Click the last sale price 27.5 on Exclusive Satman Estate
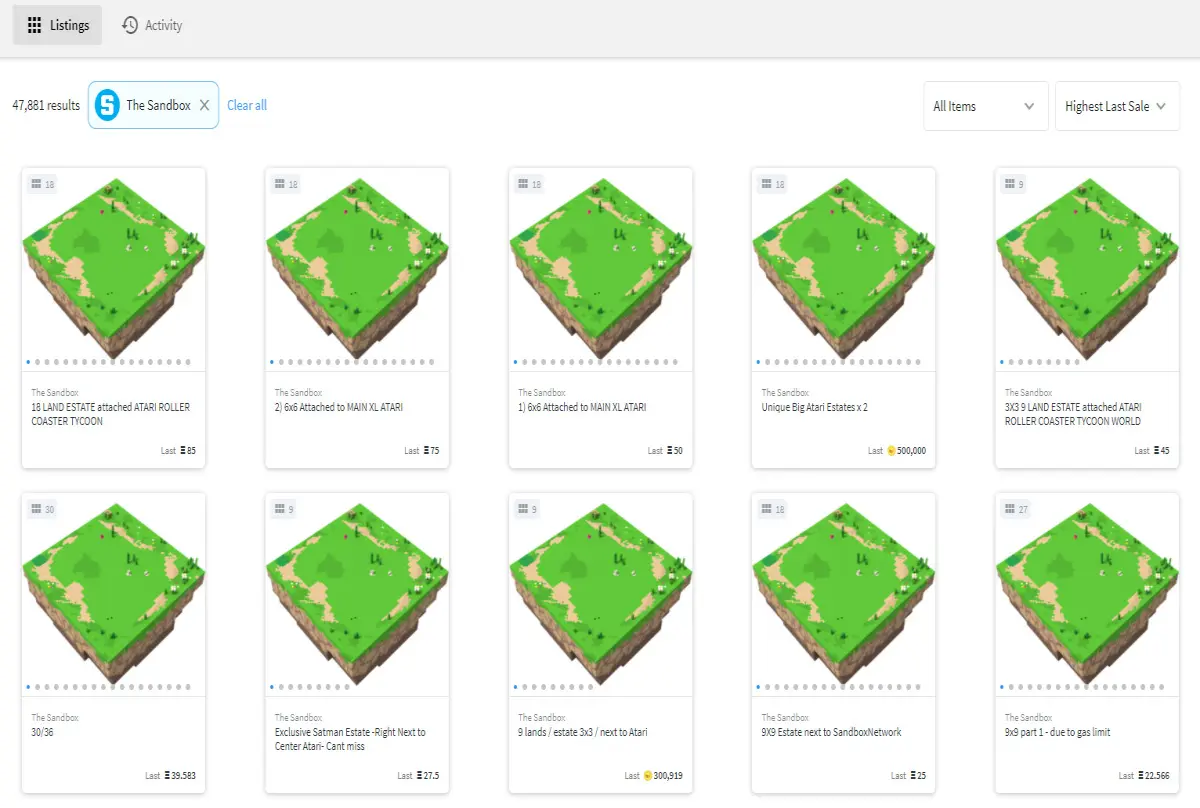This screenshot has width=1200, height=808. click(x=429, y=776)
